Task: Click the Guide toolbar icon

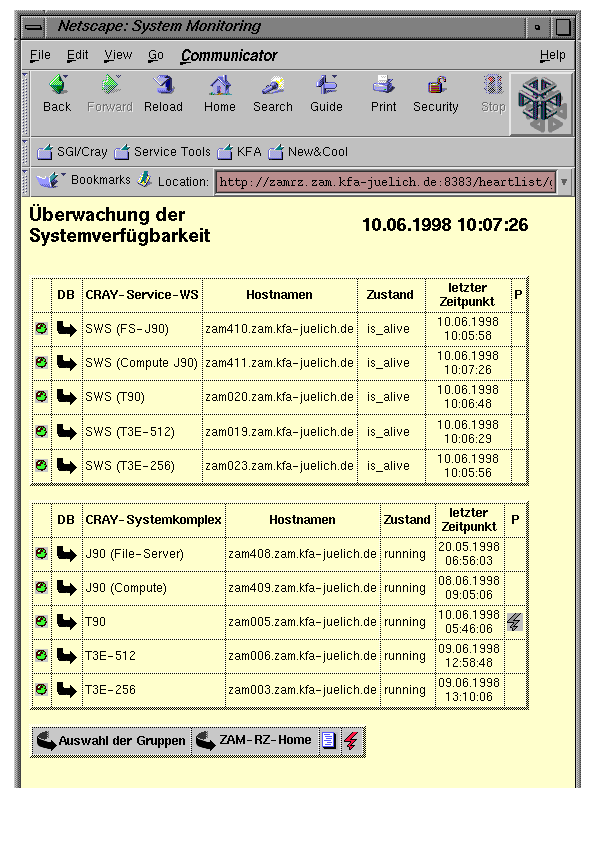Action: pyautogui.click(x=326, y=93)
